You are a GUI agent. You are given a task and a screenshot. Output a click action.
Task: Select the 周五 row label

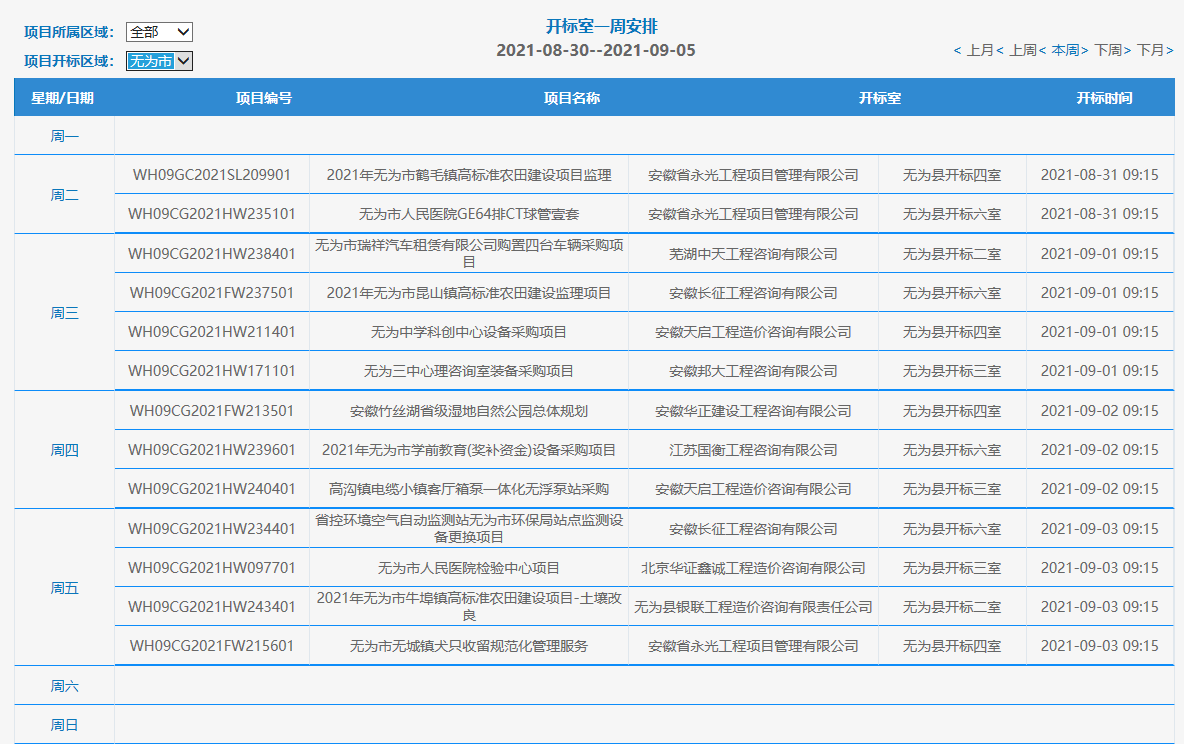[64, 588]
